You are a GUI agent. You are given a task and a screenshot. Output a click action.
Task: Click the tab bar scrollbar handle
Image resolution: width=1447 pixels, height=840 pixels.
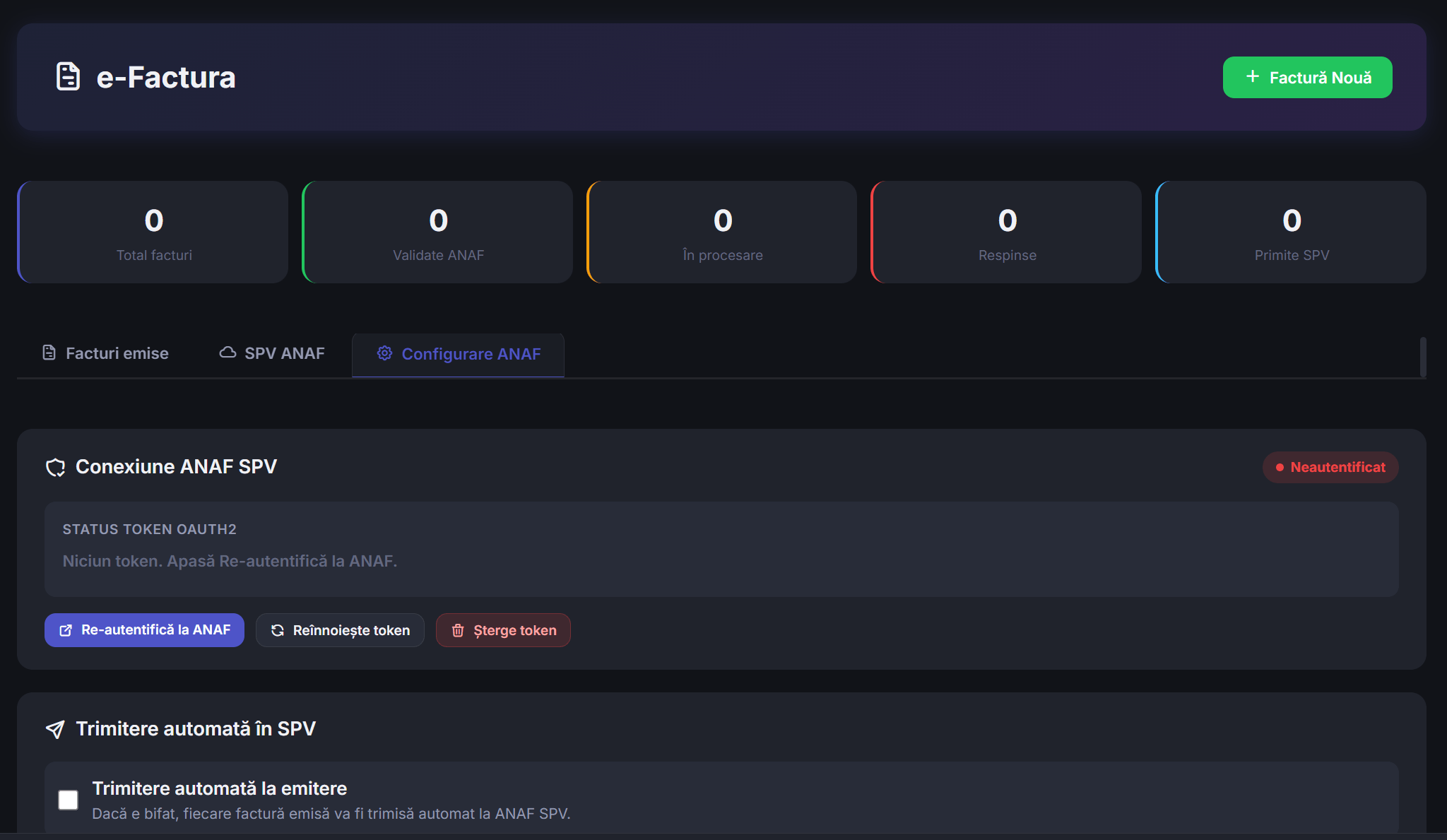point(1423,357)
